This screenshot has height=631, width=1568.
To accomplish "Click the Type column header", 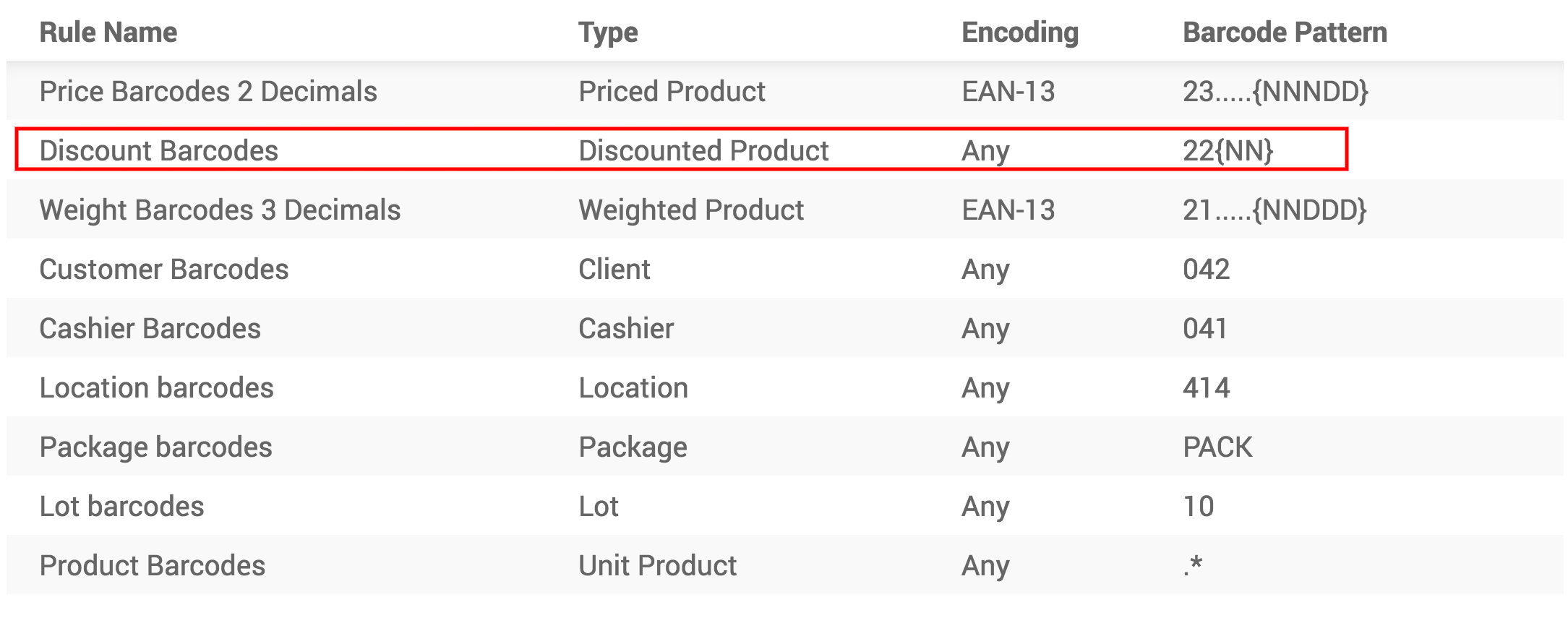I will (x=608, y=33).
